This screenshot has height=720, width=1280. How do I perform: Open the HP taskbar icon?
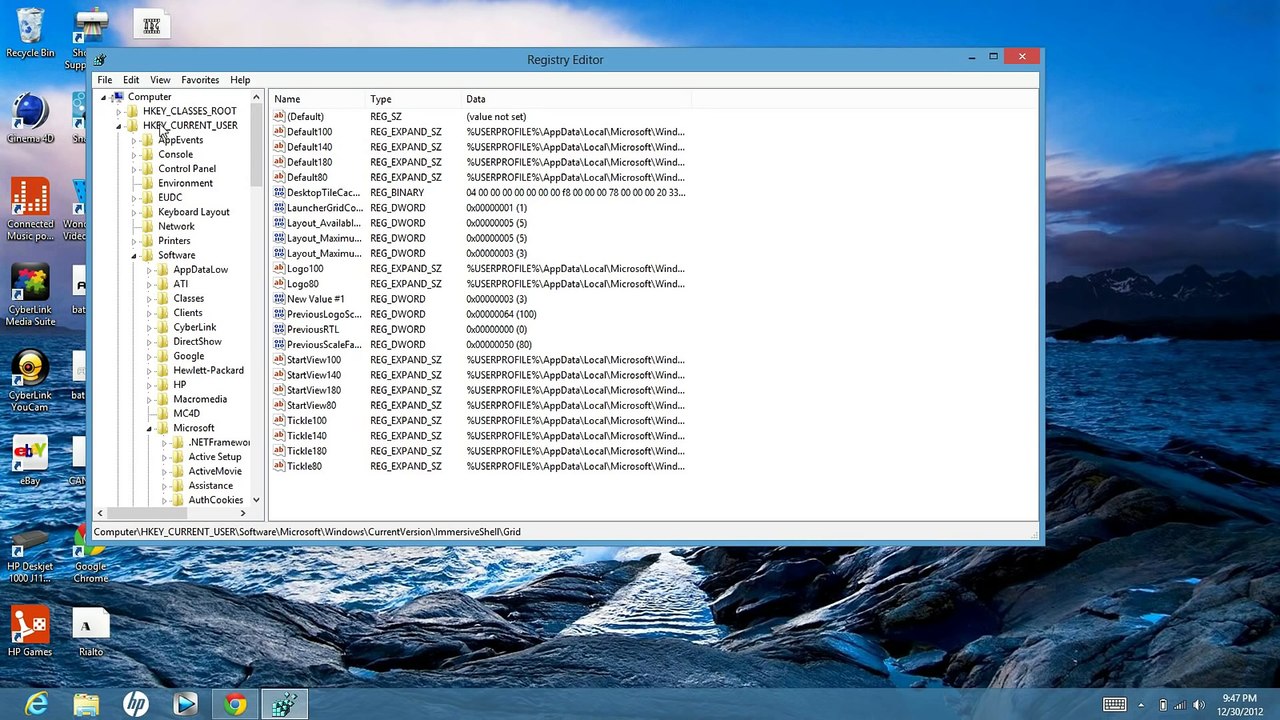coord(135,705)
